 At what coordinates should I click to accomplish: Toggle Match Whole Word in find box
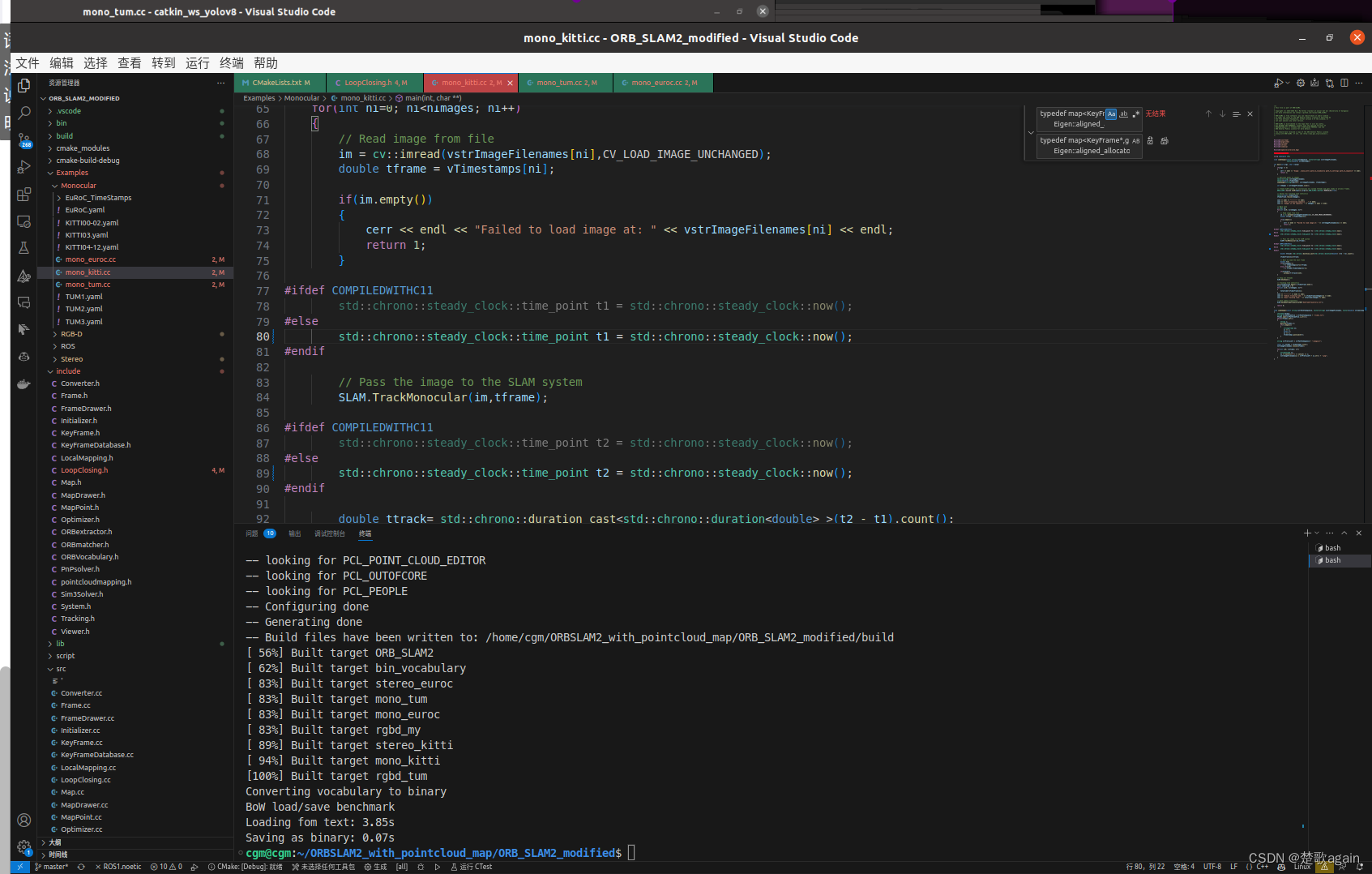click(x=1123, y=114)
